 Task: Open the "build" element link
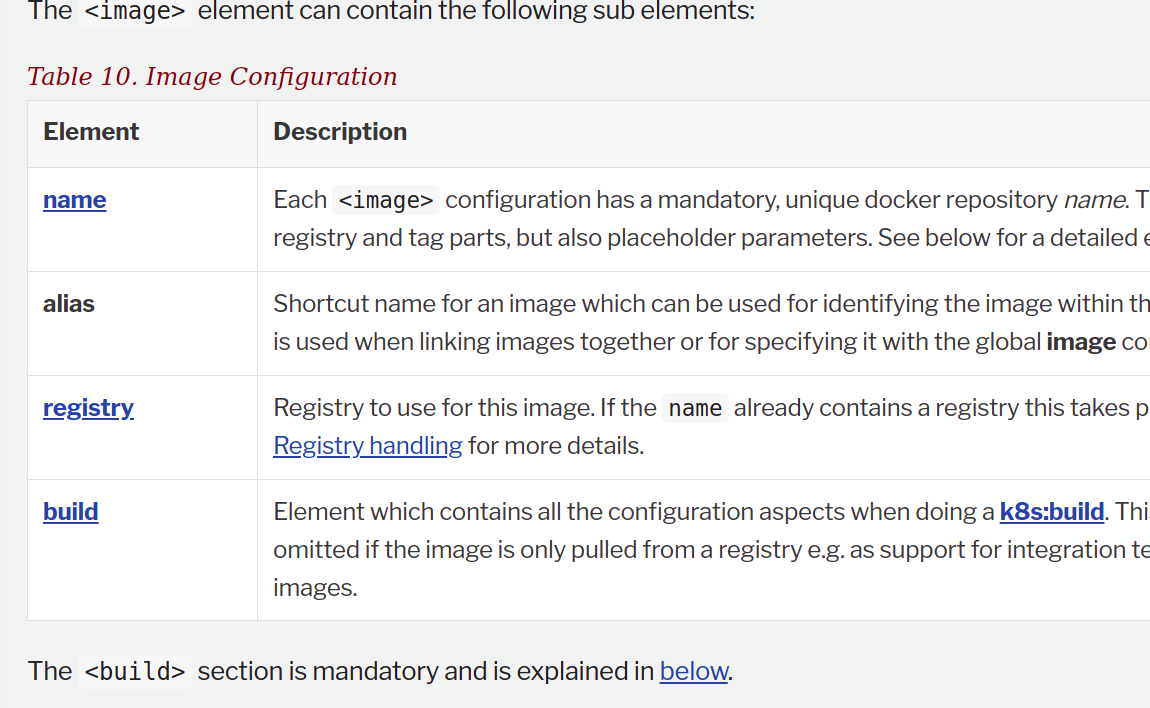click(70, 512)
